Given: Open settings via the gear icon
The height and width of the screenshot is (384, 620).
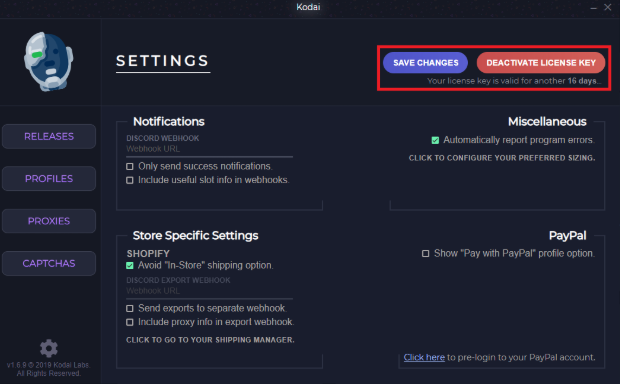Looking at the screenshot, I should (49, 348).
